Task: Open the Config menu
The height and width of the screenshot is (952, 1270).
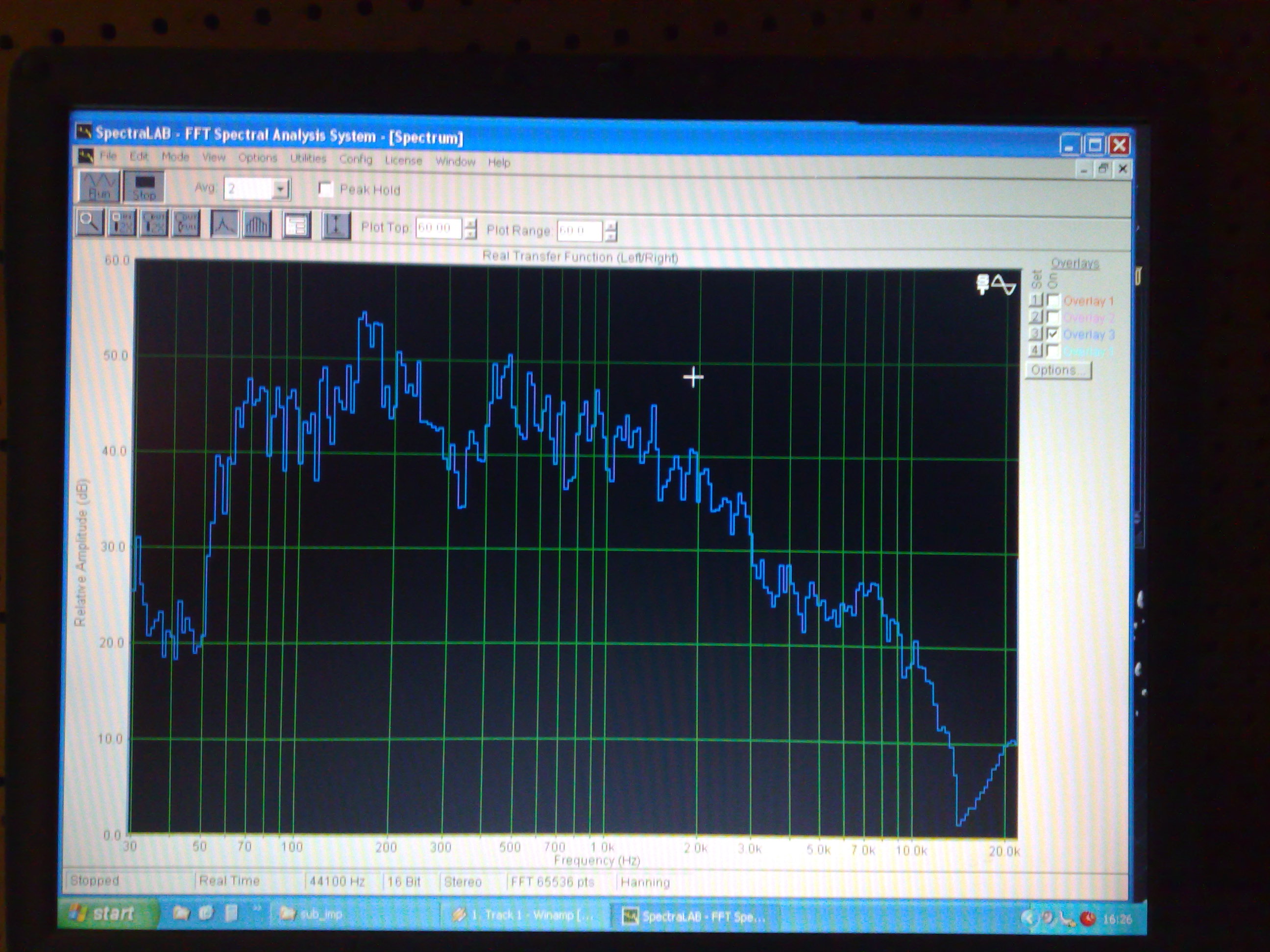Action: tap(355, 159)
